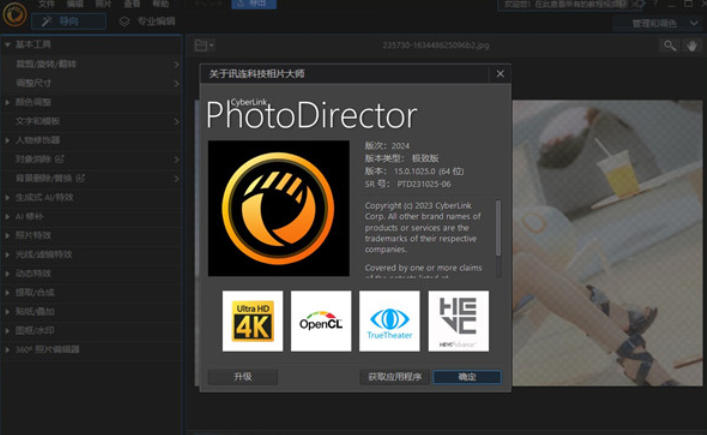Click the TrueTheater badge
Screen dimensions: 707x435
point(390,321)
